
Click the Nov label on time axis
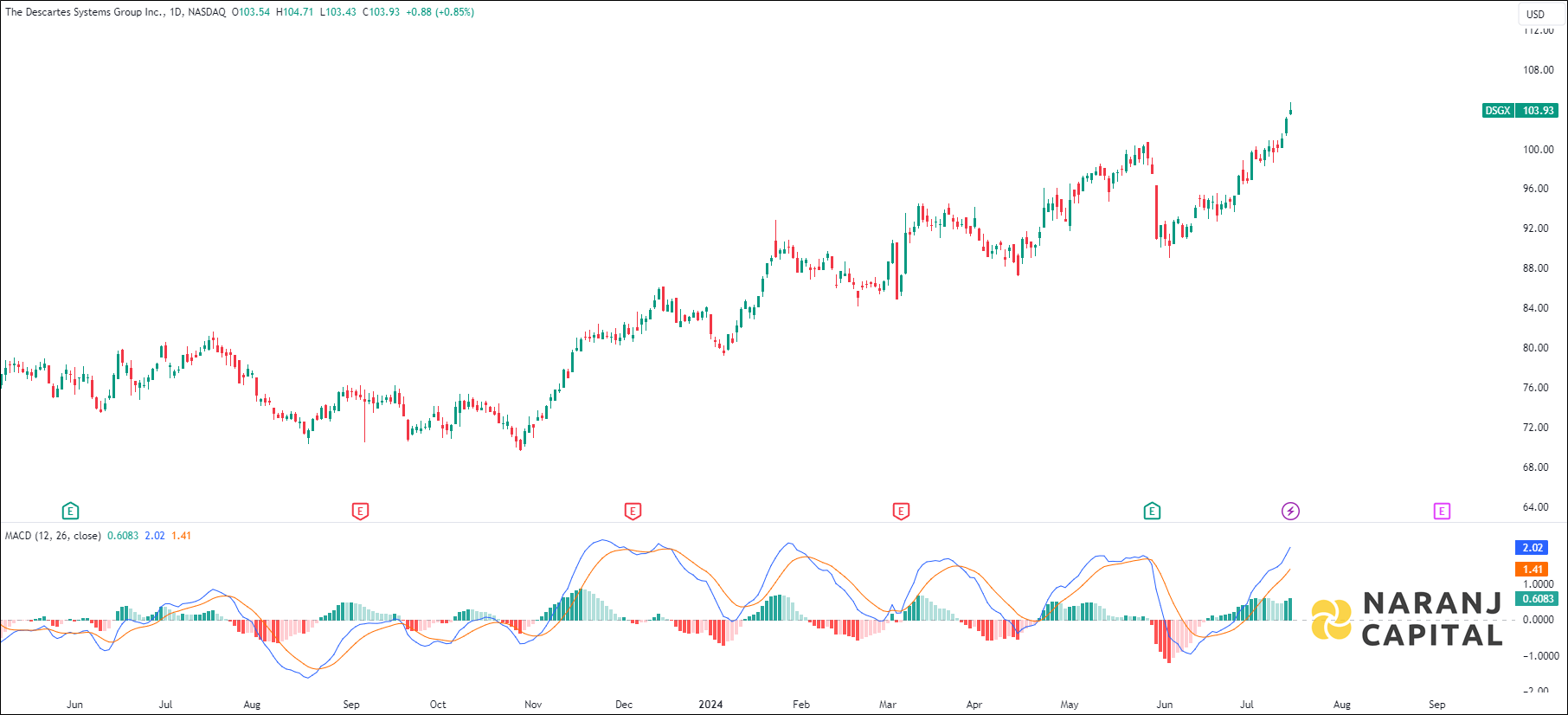[533, 705]
